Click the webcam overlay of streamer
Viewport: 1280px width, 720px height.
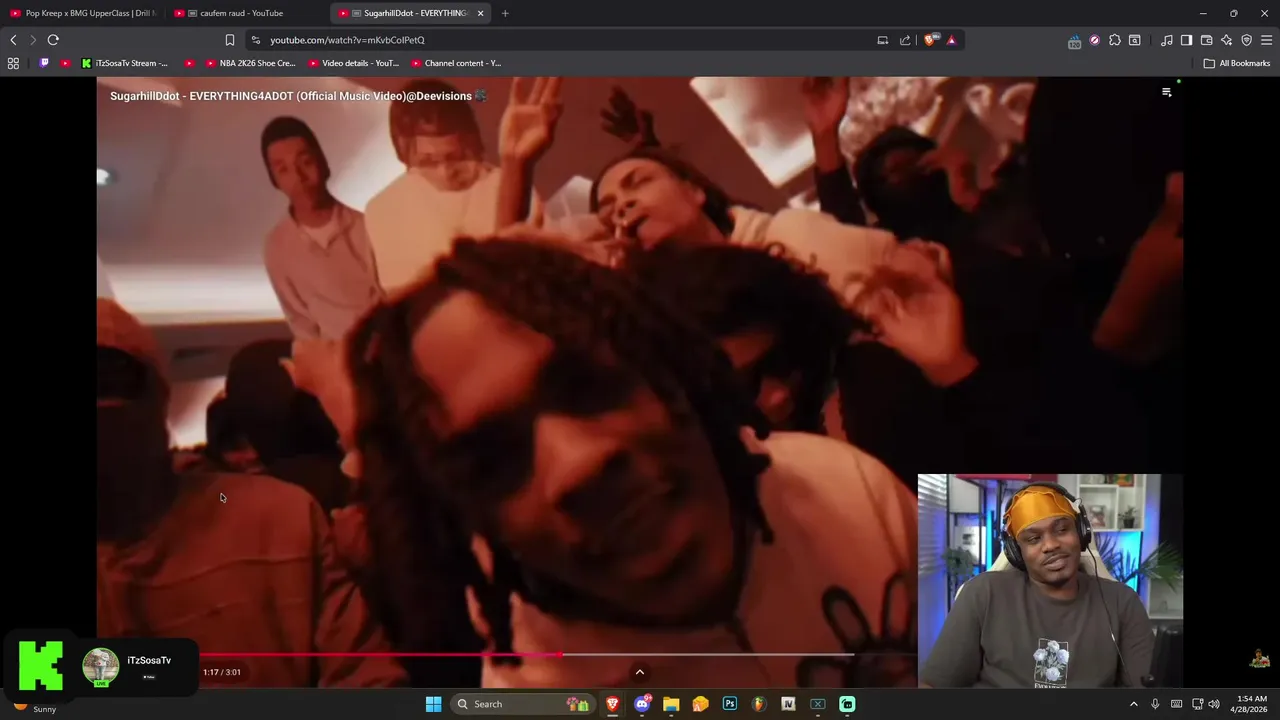click(1050, 581)
